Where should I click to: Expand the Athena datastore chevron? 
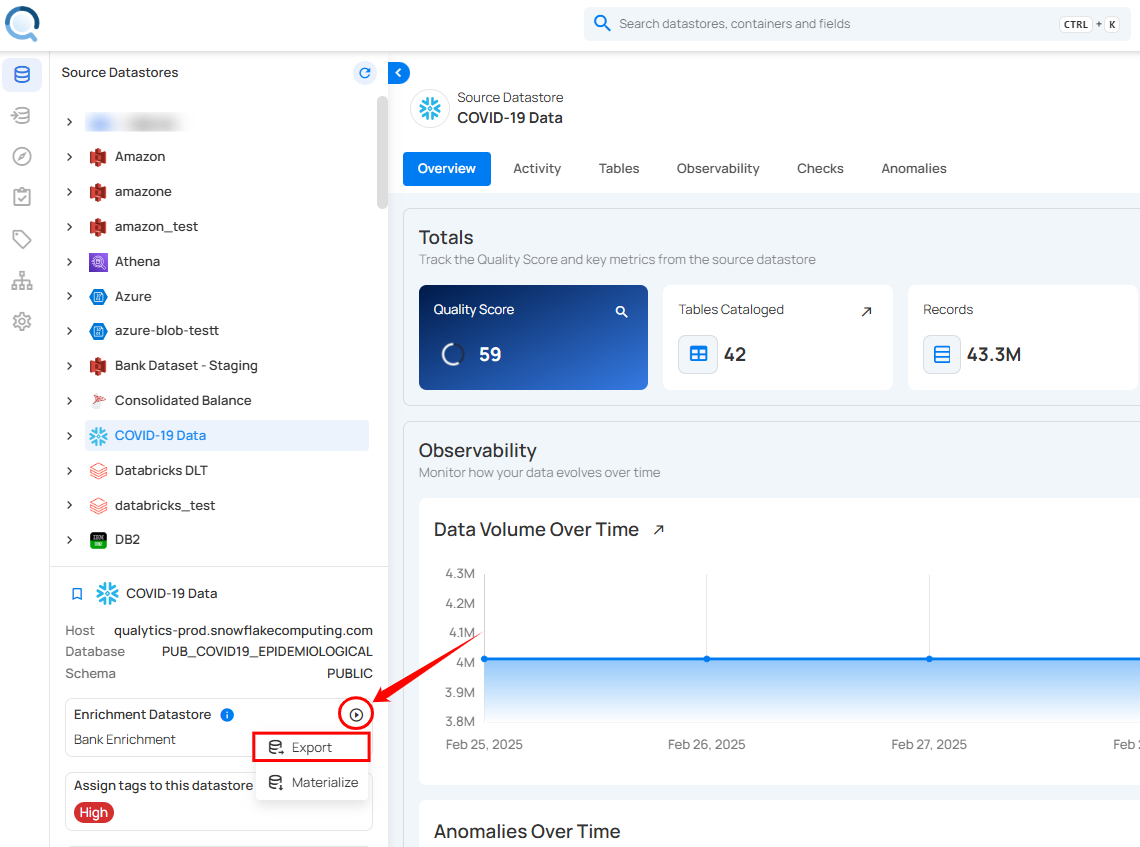(x=69, y=262)
